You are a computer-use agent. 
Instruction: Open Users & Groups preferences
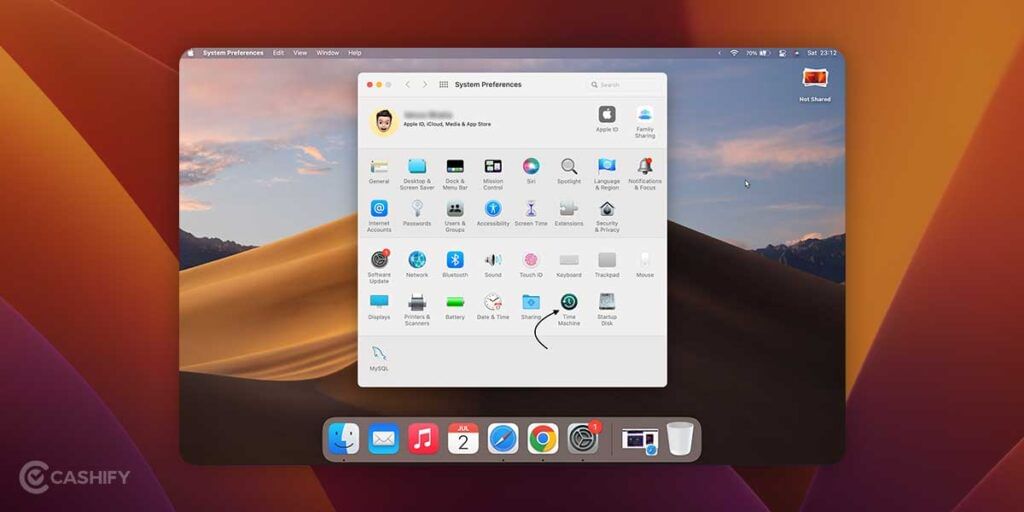click(455, 216)
